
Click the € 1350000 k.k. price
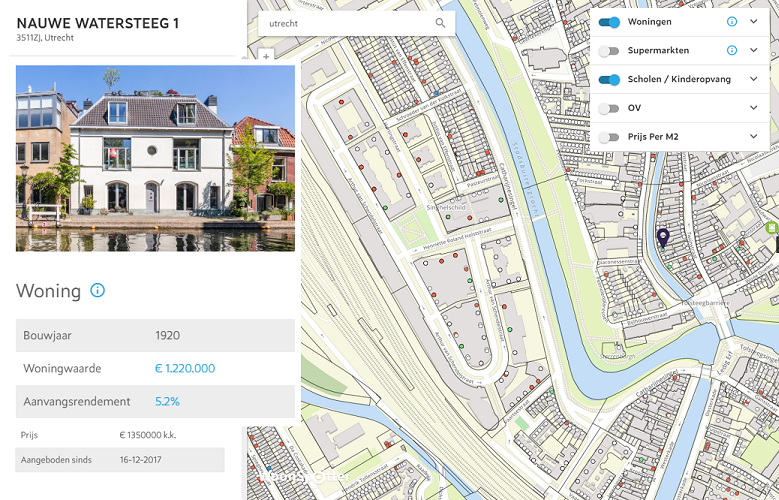tap(148, 435)
